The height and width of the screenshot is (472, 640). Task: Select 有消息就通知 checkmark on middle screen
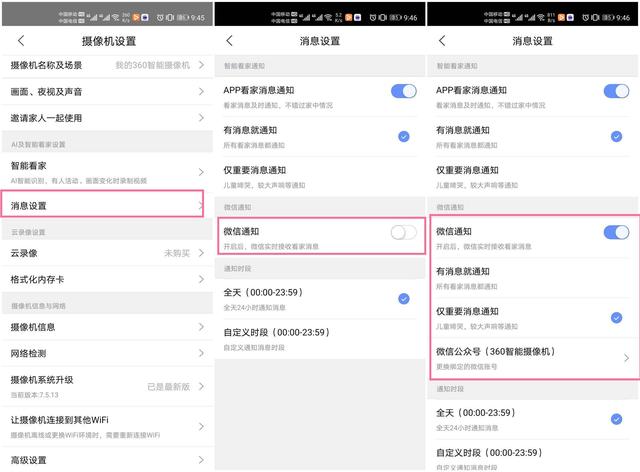coord(404,136)
